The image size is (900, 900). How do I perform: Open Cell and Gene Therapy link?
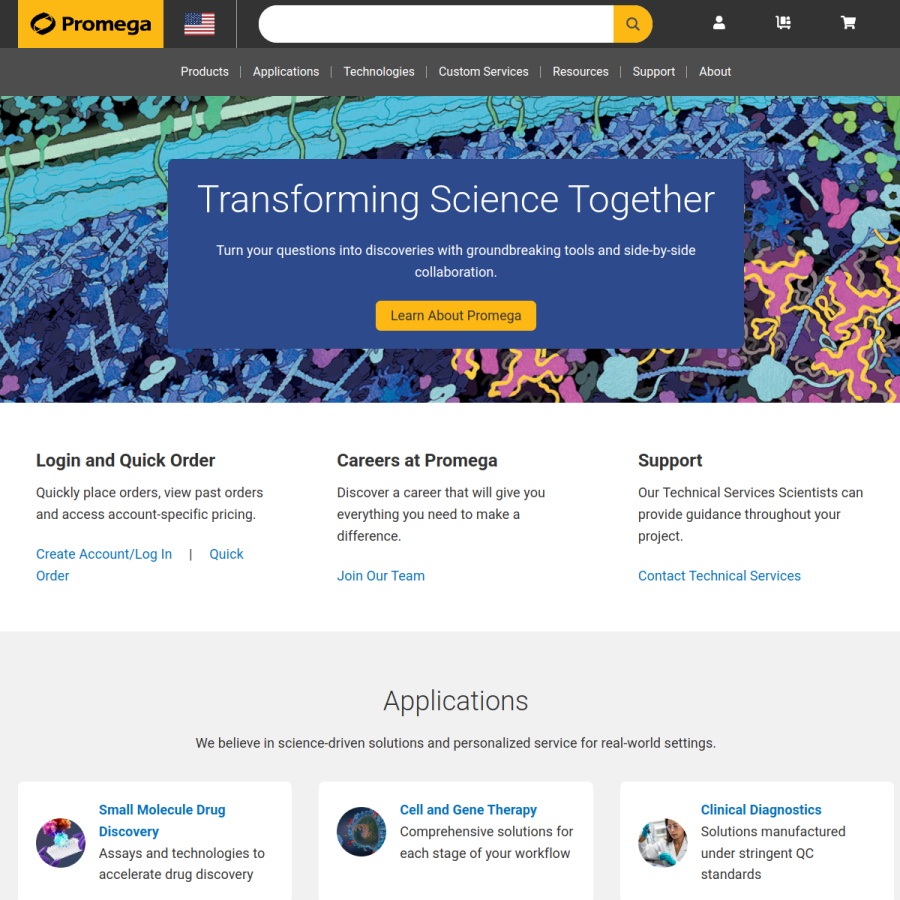tap(468, 810)
